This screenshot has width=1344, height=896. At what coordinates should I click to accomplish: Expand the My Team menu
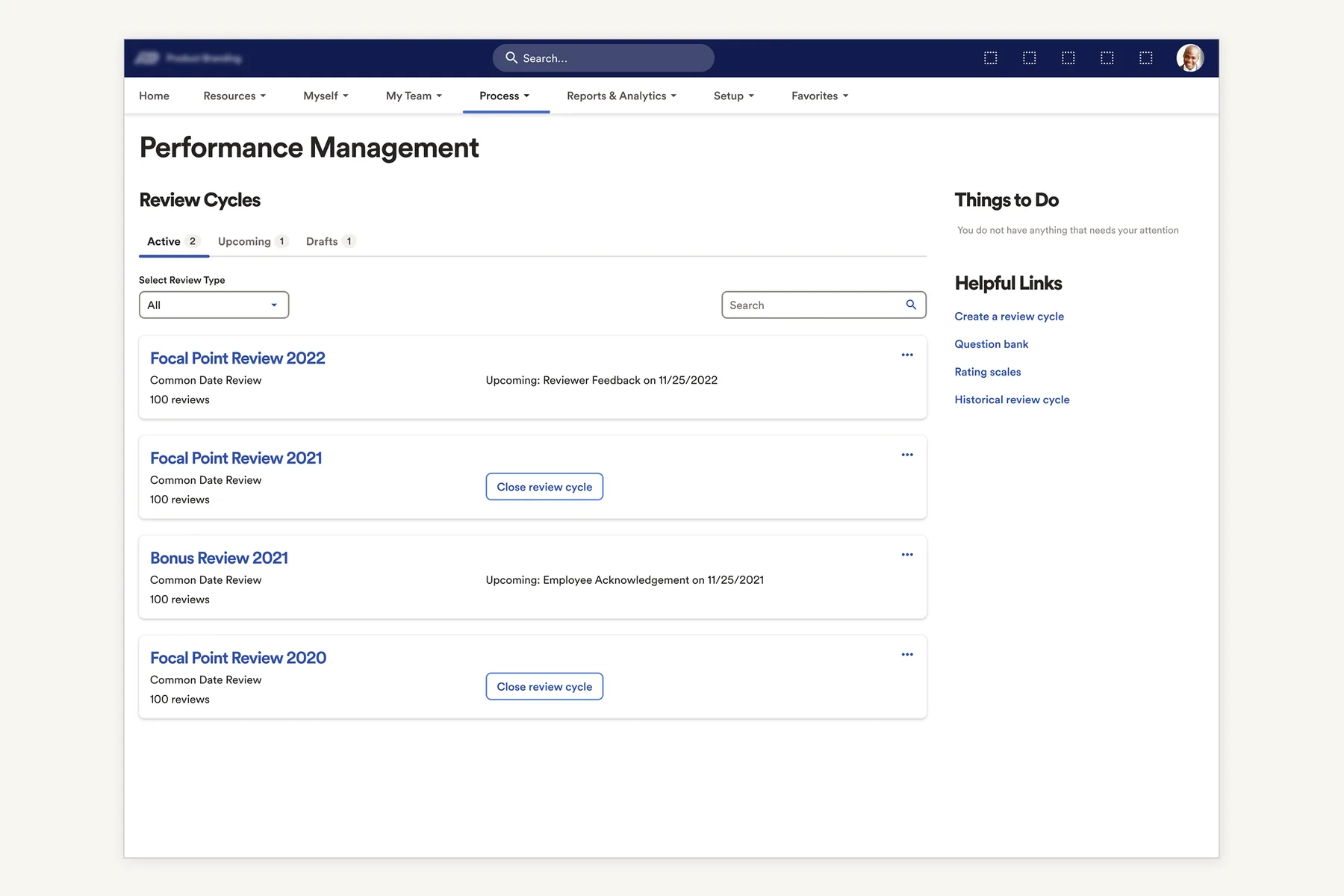coord(414,96)
